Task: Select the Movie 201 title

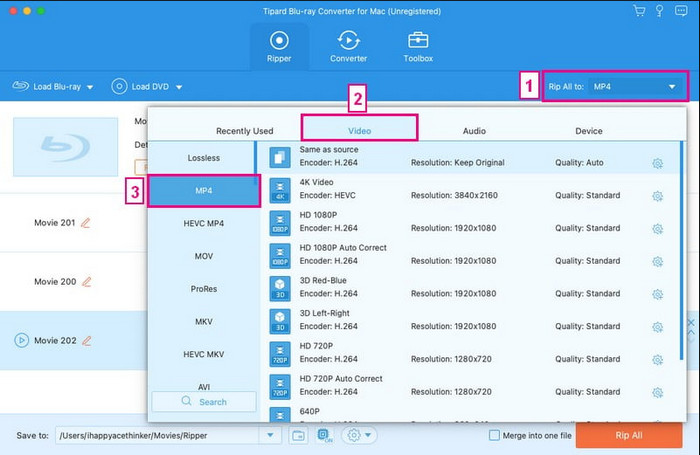Action: pos(54,222)
